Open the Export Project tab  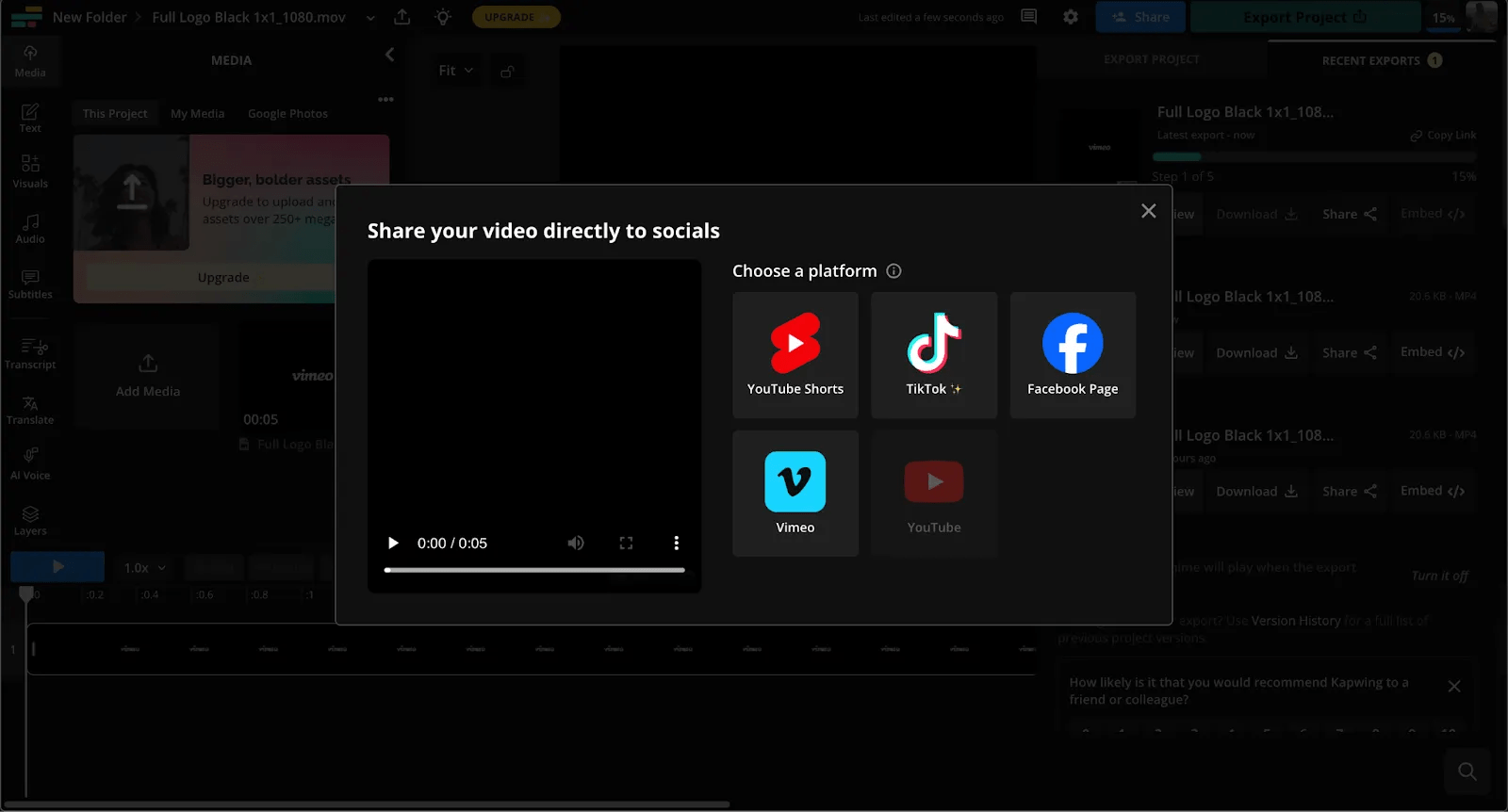click(1152, 59)
